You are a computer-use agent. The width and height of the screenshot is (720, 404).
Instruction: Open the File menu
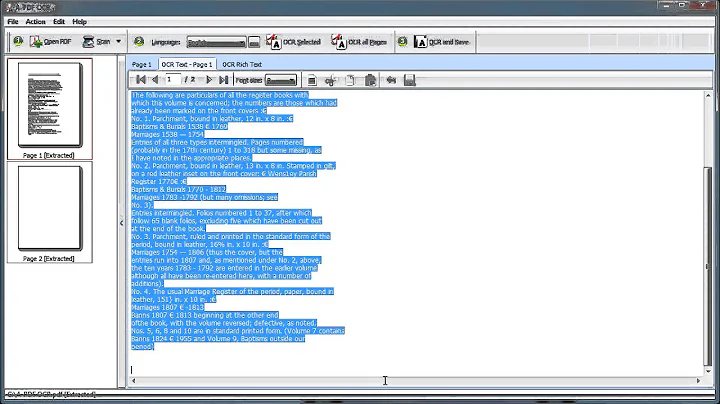point(13,22)
